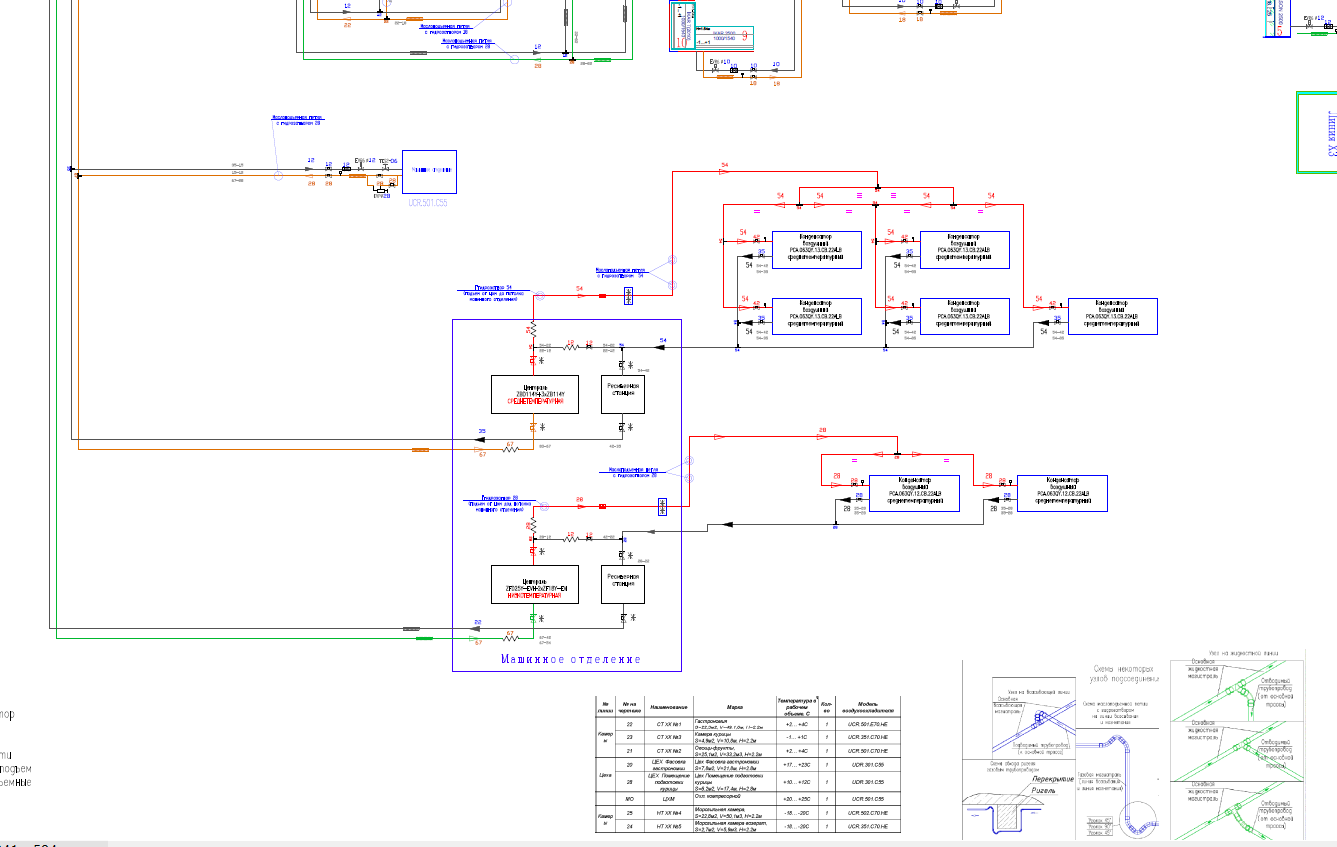Click the rightmost Конденсатор воздушный PCA.0632Y block symbol
Screen dimensions: 1337x847
1112,316
